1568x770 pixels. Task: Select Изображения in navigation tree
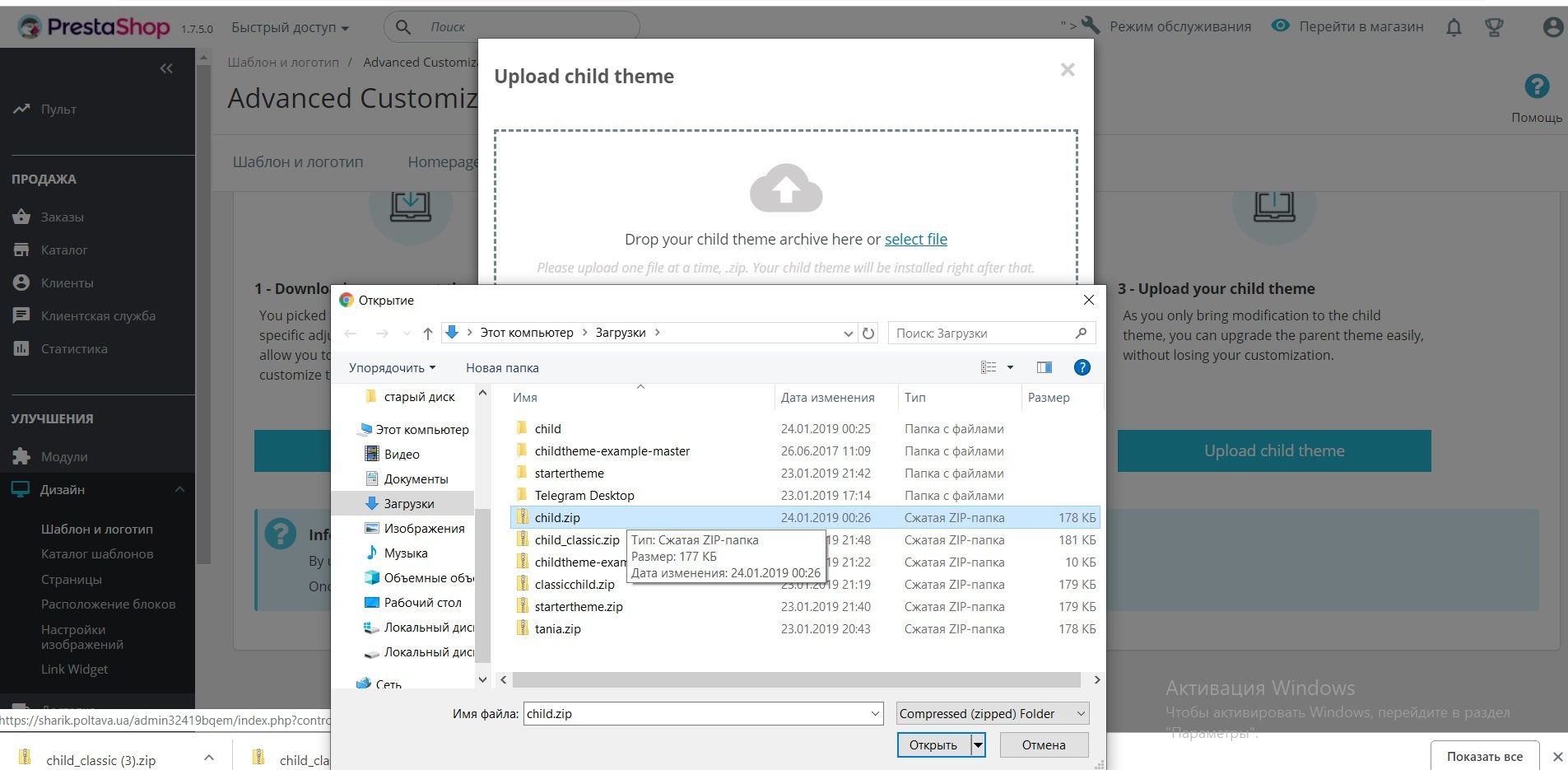415,528
